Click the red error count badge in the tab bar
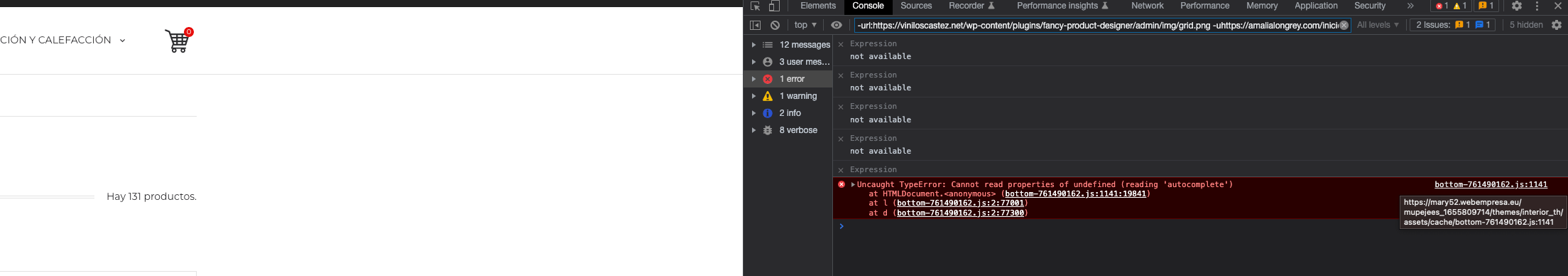The height and width of the screenshot is (276, 1568). pyautogui.click(x=1442, y=6)
